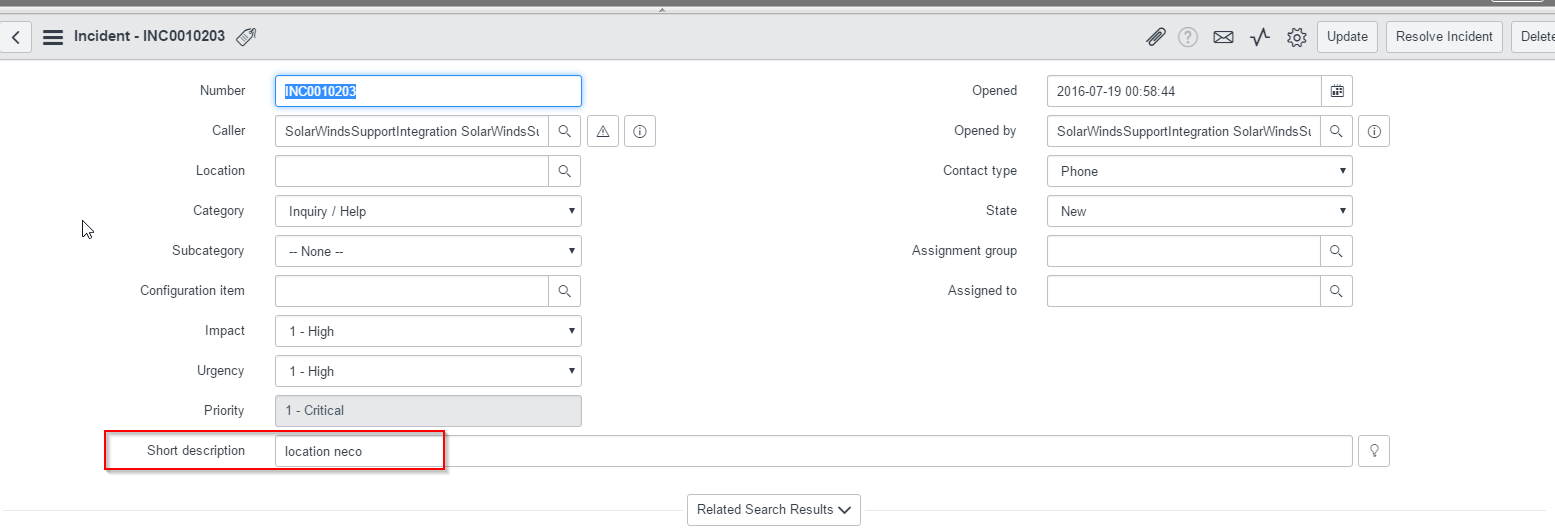Click the 'Incident - INC0010203' header title
Viewport: 1555px width, 531px height.
151,37
